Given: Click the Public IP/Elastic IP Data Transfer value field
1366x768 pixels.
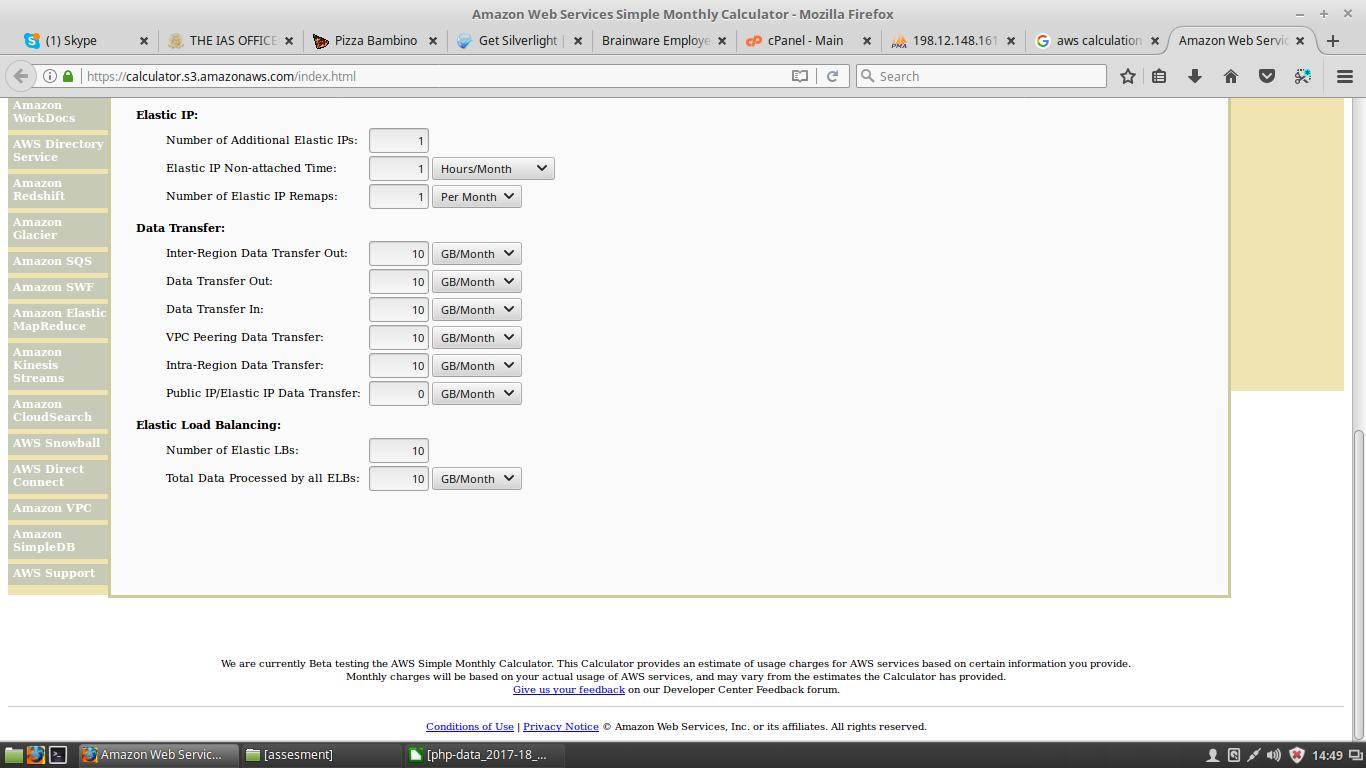Looking at the screenshot, I should 399,394.
